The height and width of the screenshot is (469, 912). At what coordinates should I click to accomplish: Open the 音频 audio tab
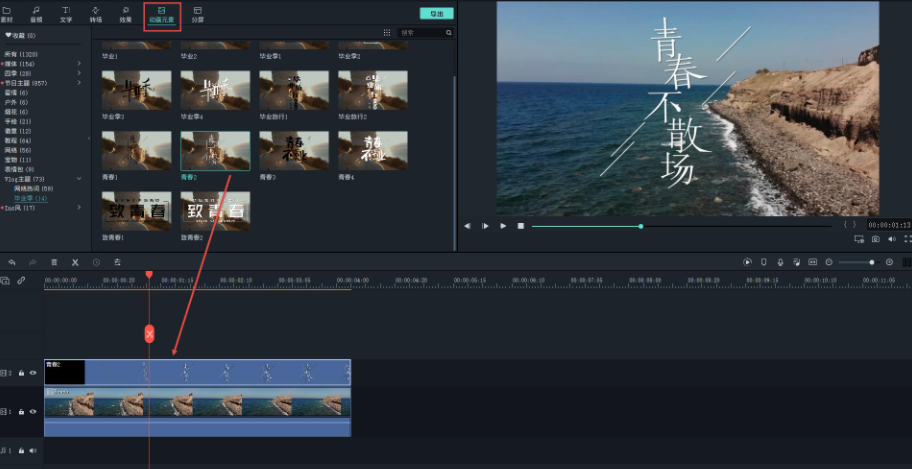pyautogui.click(x=36, y=15)
